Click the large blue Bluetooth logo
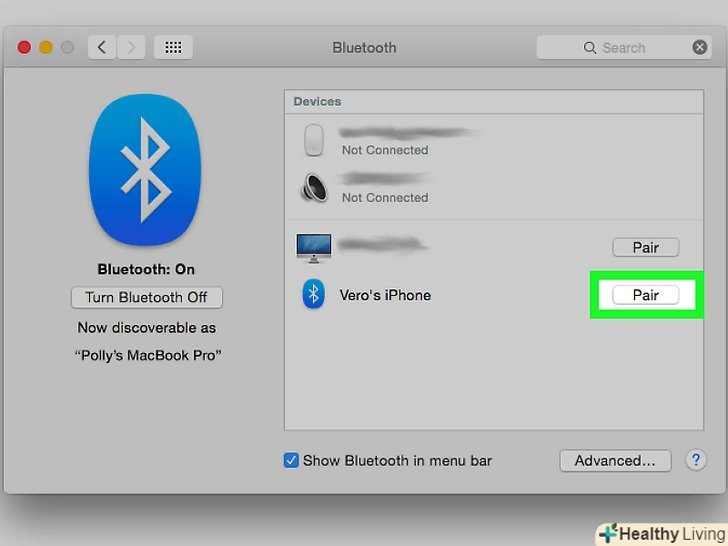 point(145,169)
